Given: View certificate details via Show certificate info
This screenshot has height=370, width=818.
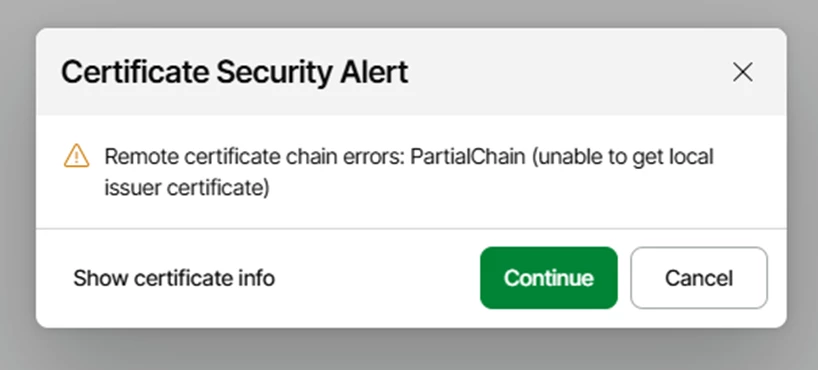Looking at the screenshot, I should pyautogui.click(x=174, y=278).
